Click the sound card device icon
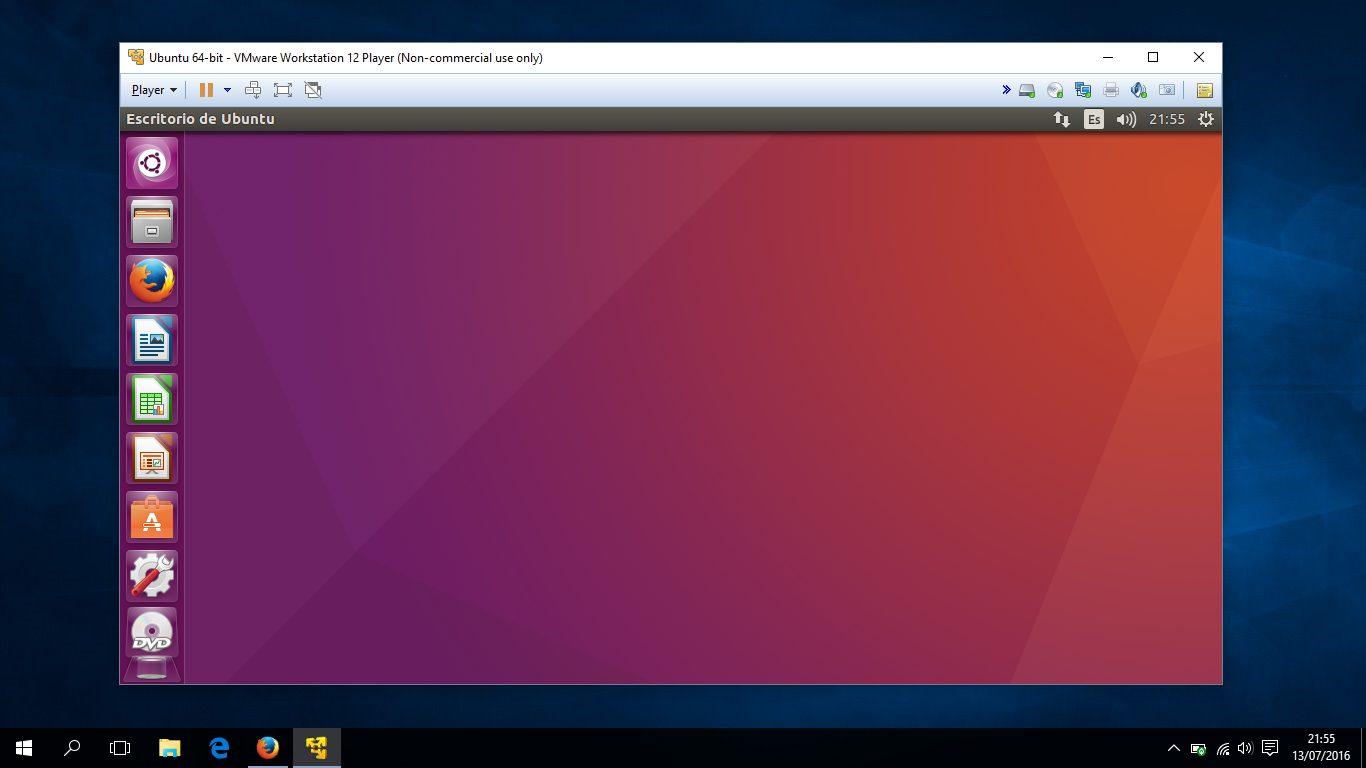 [1139, 90]
